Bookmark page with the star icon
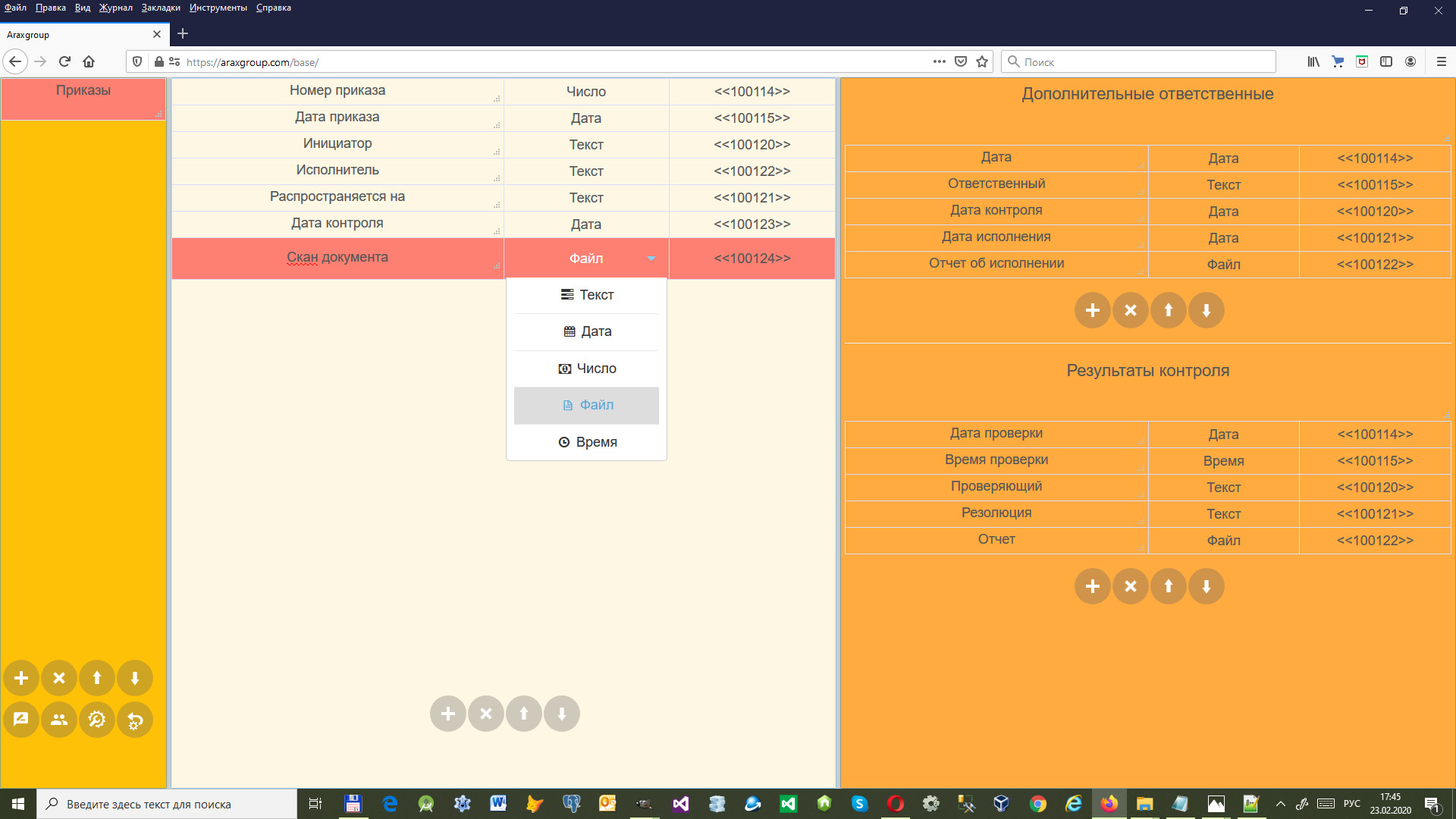 pos(982,62)
